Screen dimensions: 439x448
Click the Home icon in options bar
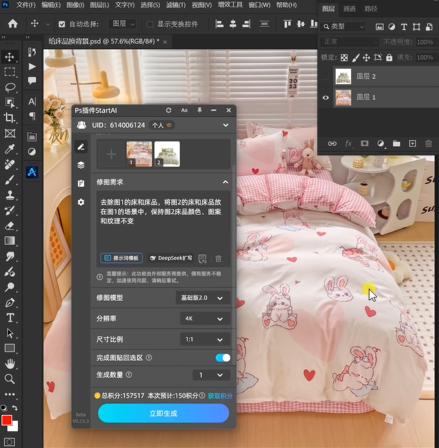(13, 24)
